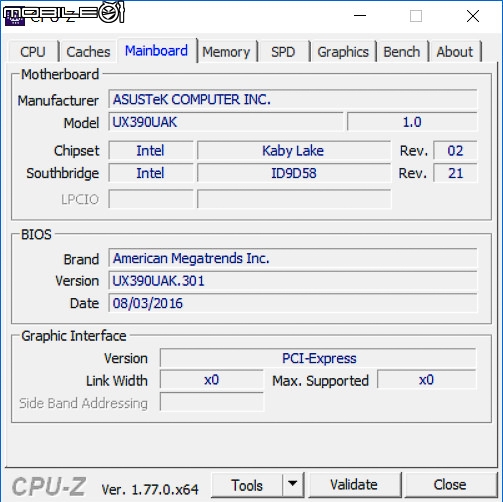Switch to the CPU tab
503x502 pixels.
tap(33, 52)
